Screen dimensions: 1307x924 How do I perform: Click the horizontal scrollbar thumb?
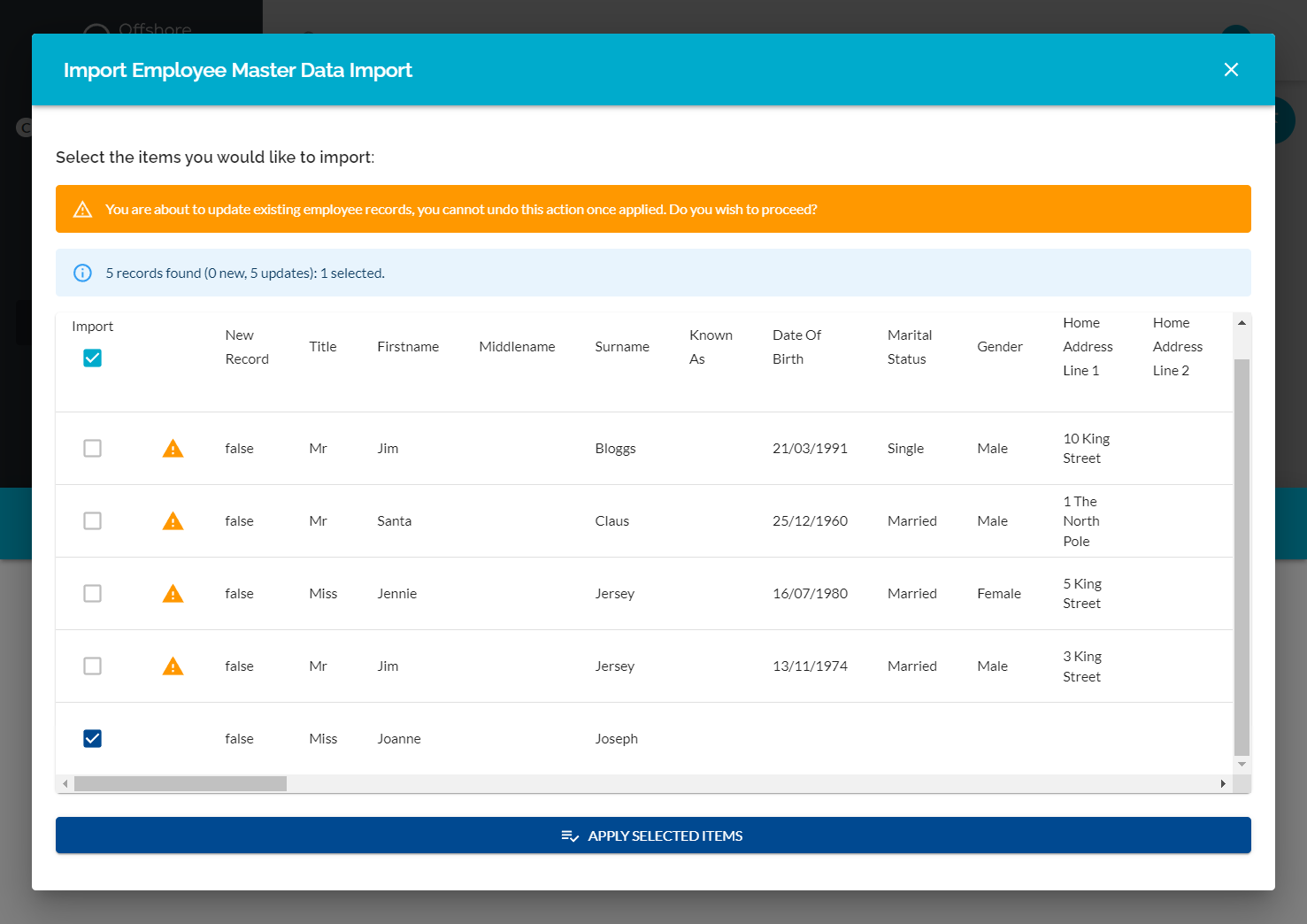click(x=181, y=784)
